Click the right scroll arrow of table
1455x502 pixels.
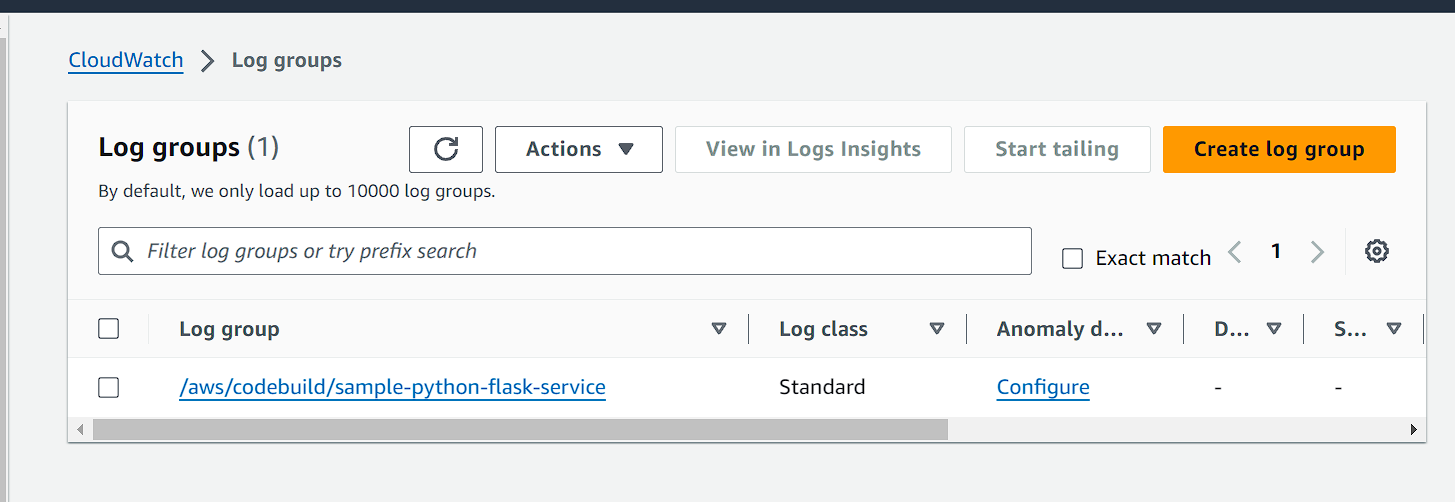1413,430
